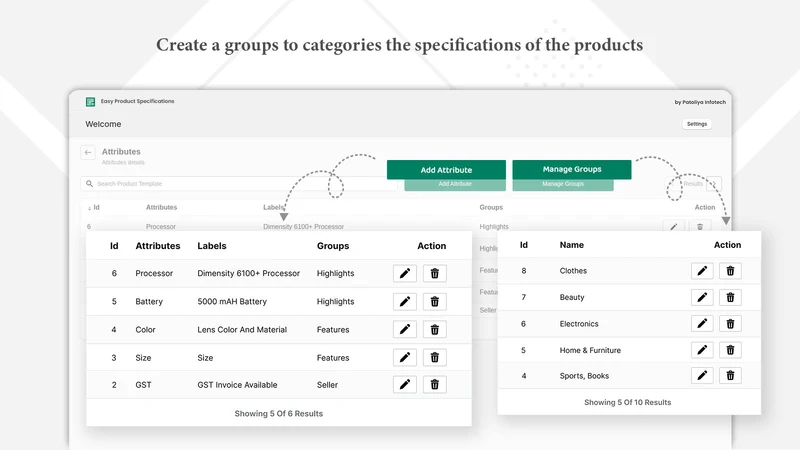Image resolution: width=800 pixels, height=450 pixels.
Task: Delete the Processor attribute row
Action: 435,273
